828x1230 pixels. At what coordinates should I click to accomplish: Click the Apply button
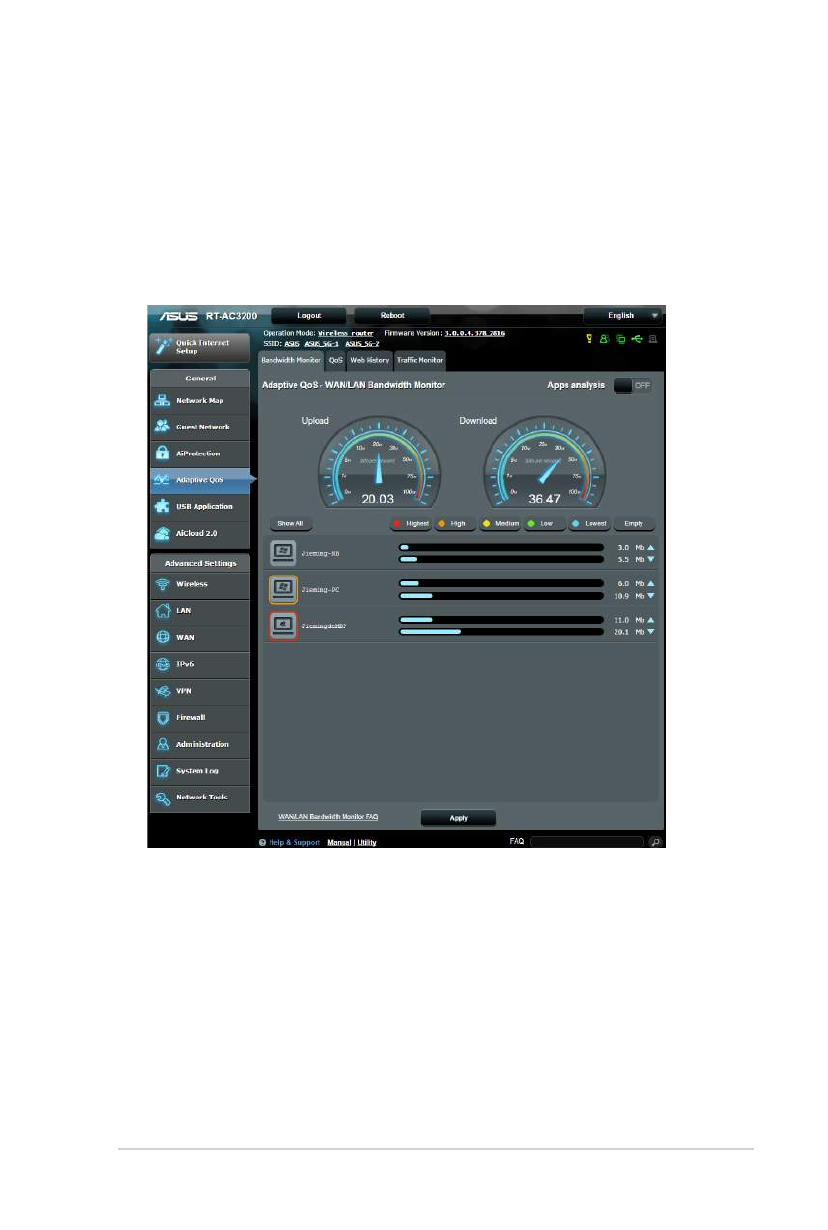(x=458, y=817)
